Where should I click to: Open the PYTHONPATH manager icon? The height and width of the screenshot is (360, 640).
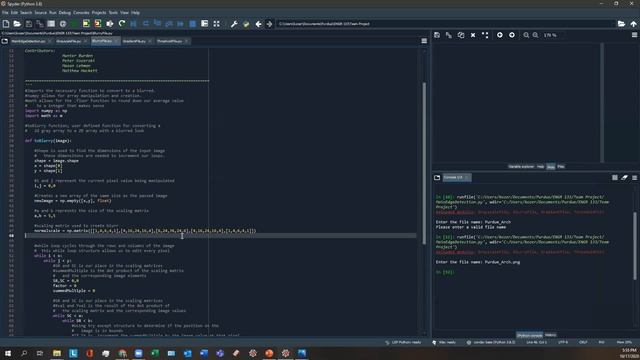point(246,24)
